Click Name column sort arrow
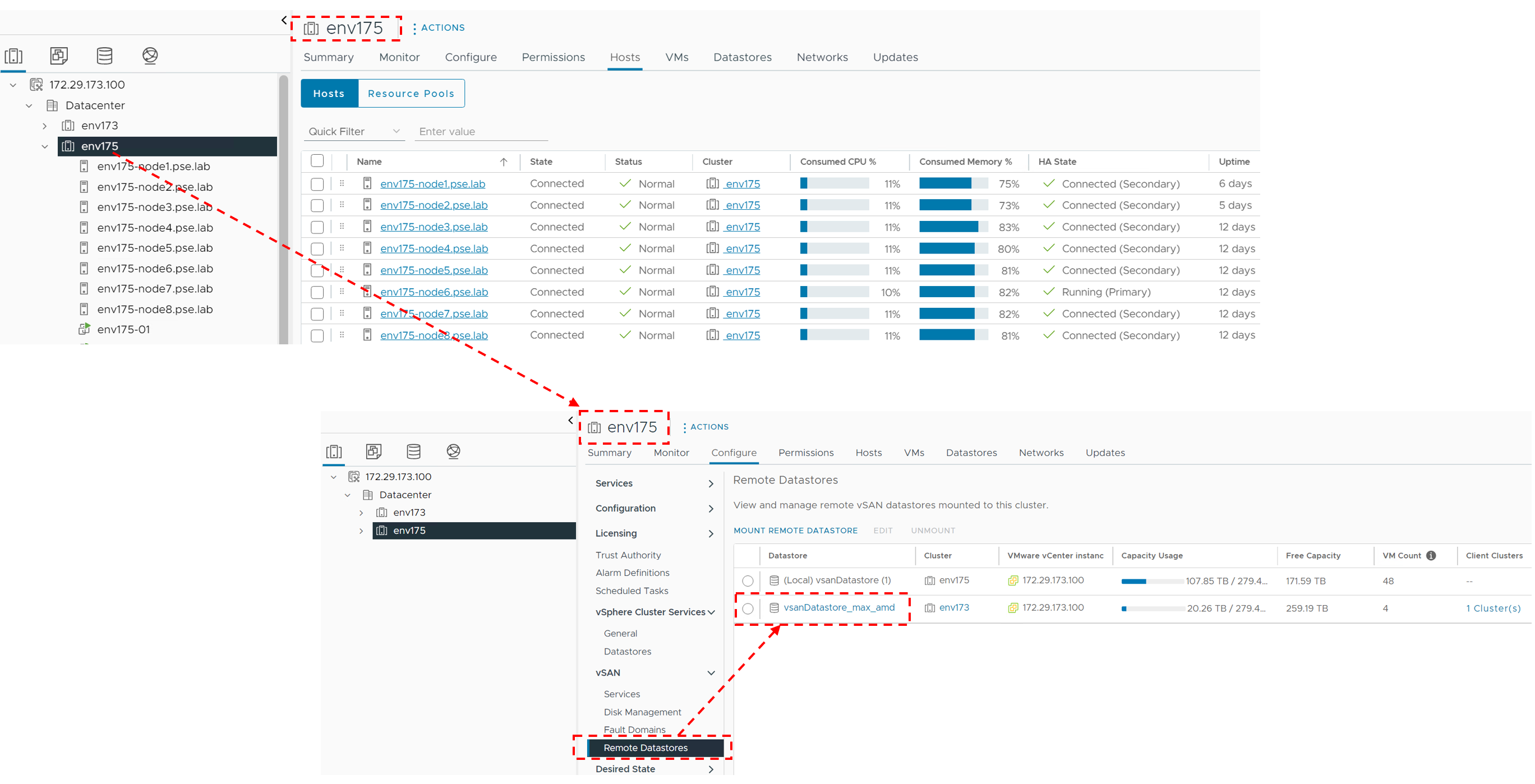Screen dimensions: 1535x784 click(x=504, y=162)
